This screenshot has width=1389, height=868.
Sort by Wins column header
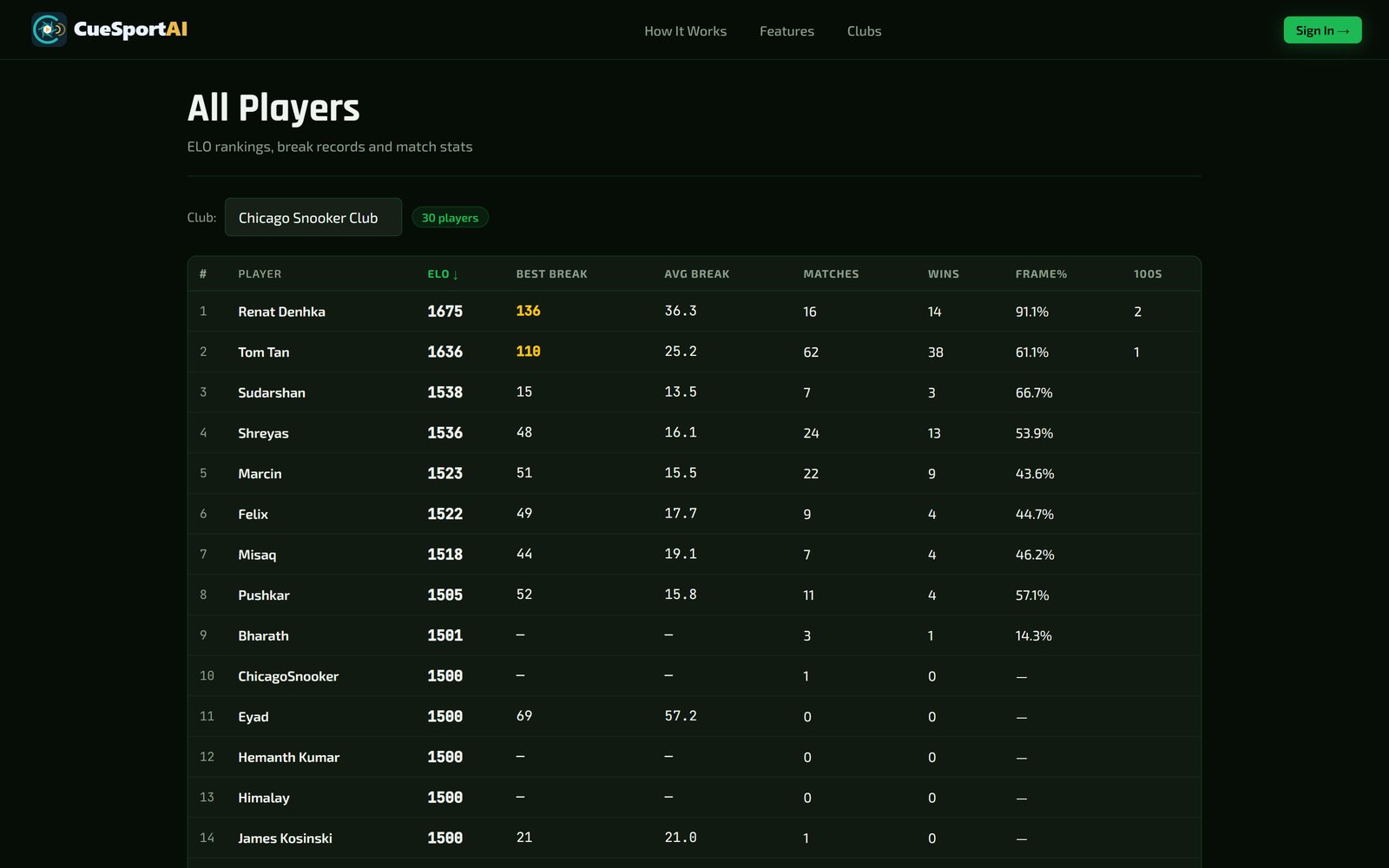click(943, 274)
